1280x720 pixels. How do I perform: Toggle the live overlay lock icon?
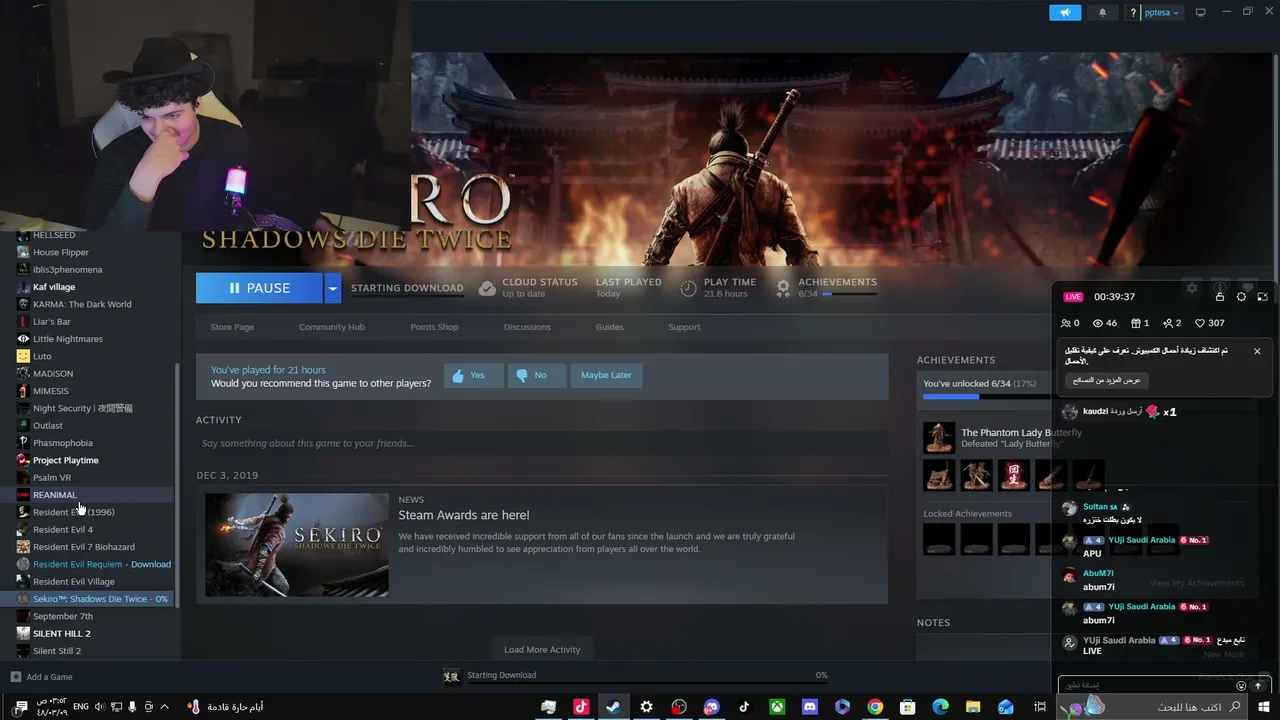(1220, 297)
